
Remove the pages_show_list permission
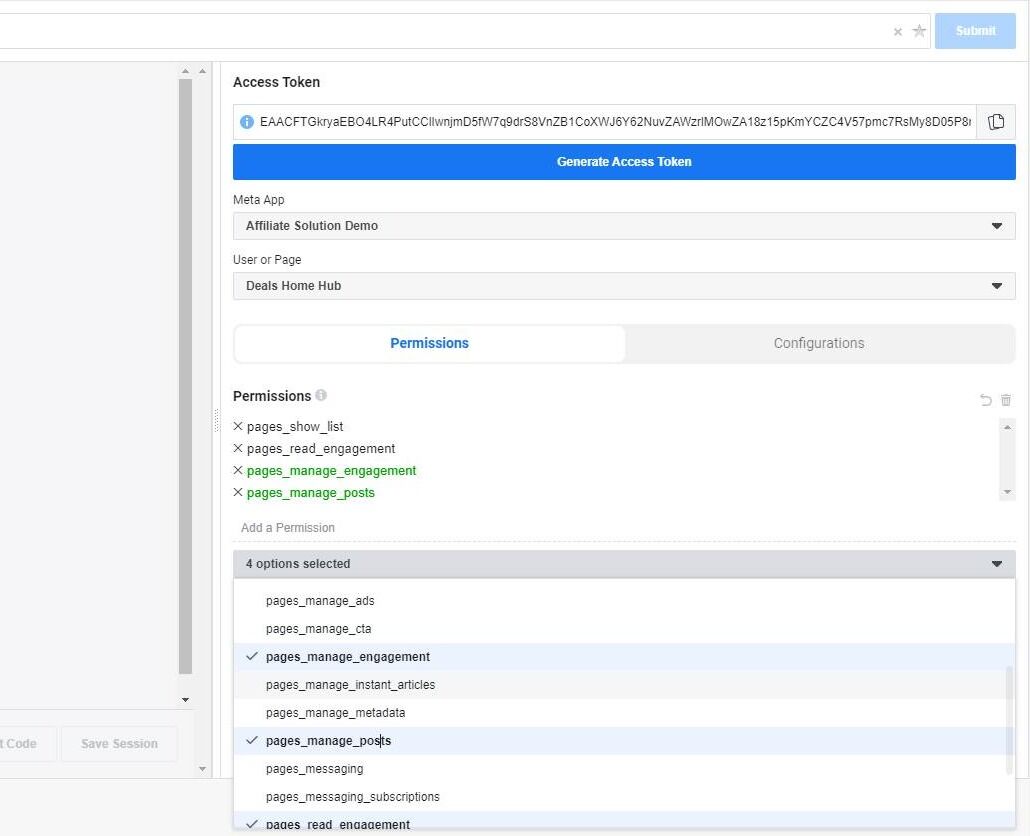click(x=238, y=426)
